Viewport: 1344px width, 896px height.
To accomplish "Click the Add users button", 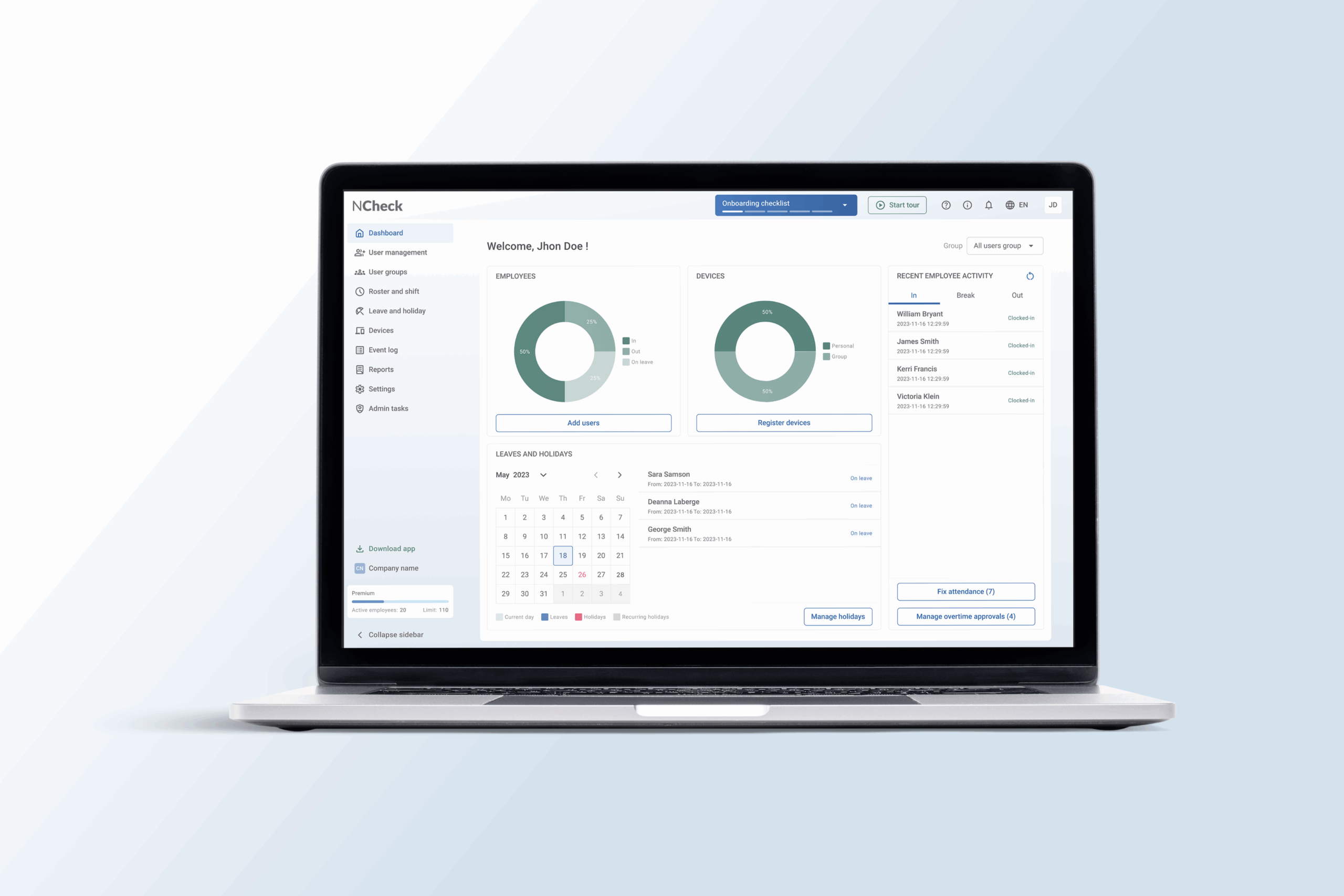I will coord(583,423).
